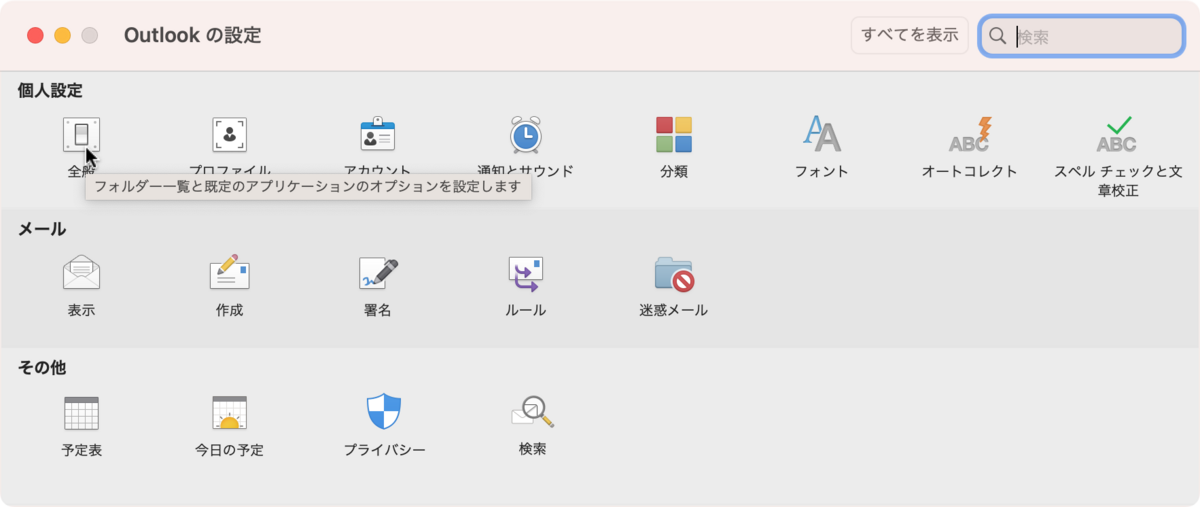Click the すべてを表示 button
Viewport: 1200px width, 507px height.
[910, 35]
